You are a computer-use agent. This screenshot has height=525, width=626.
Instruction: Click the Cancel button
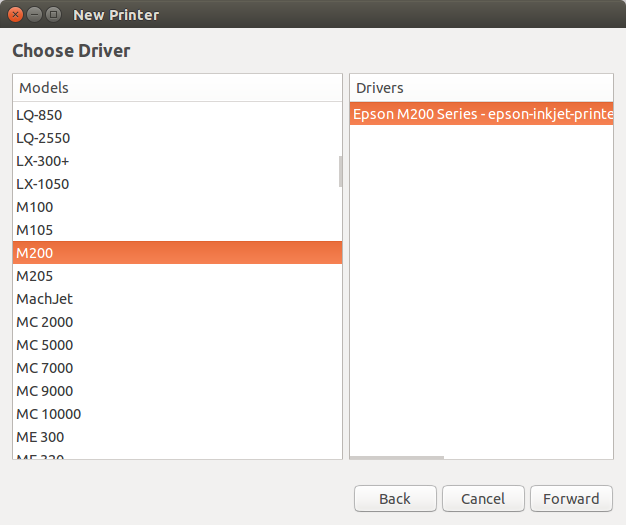point(483,499)
